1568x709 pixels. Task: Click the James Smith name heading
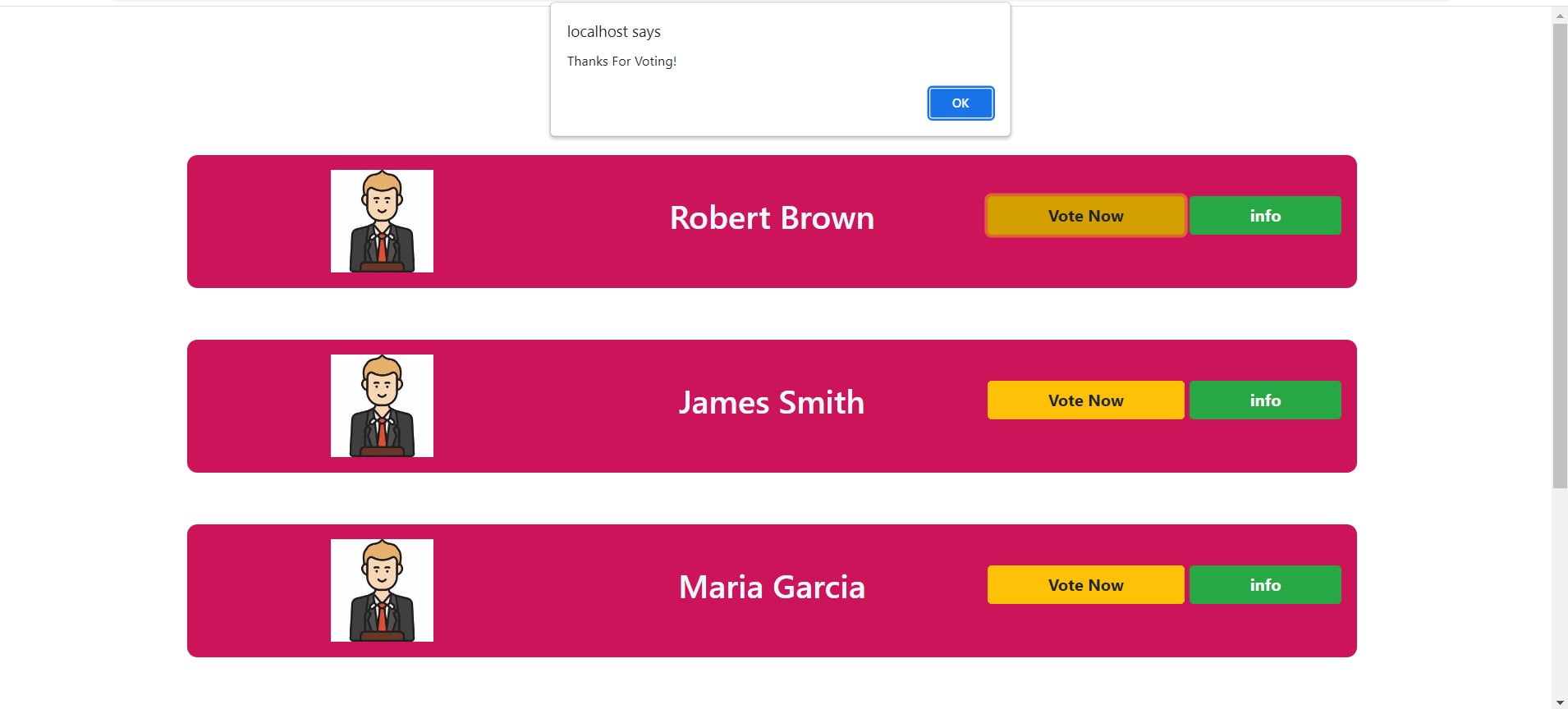coord(772,403)
